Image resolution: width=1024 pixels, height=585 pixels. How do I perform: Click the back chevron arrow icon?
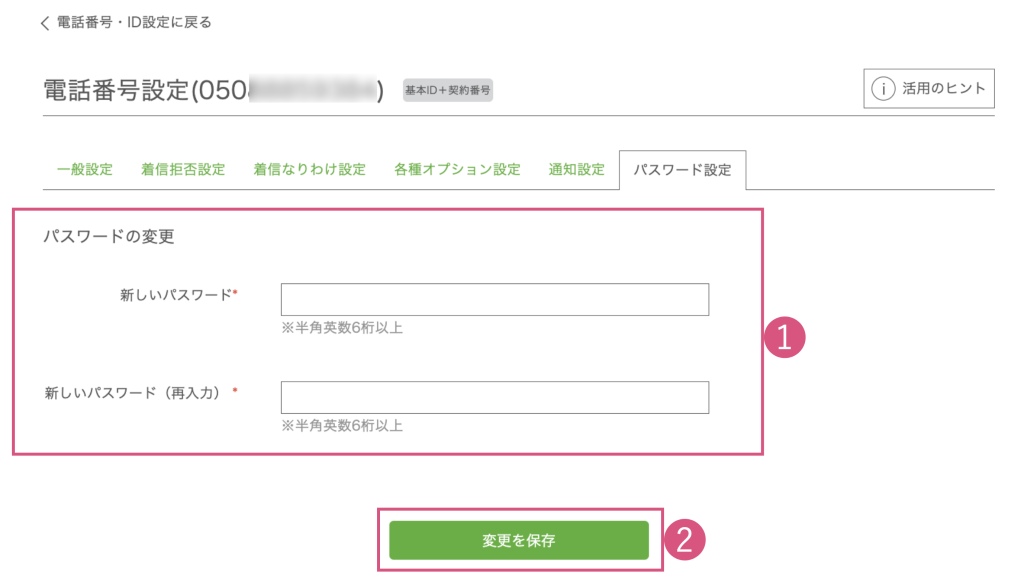(45, 23)
